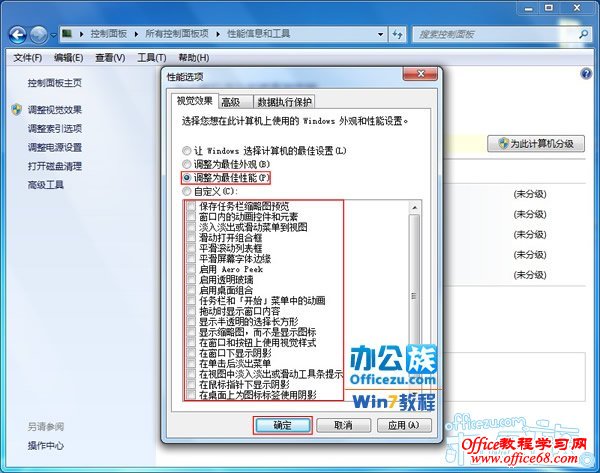Screen dimensions: 600x473
Task: Enable the 启用 Aero Peek checkbox
Action: 191,269
